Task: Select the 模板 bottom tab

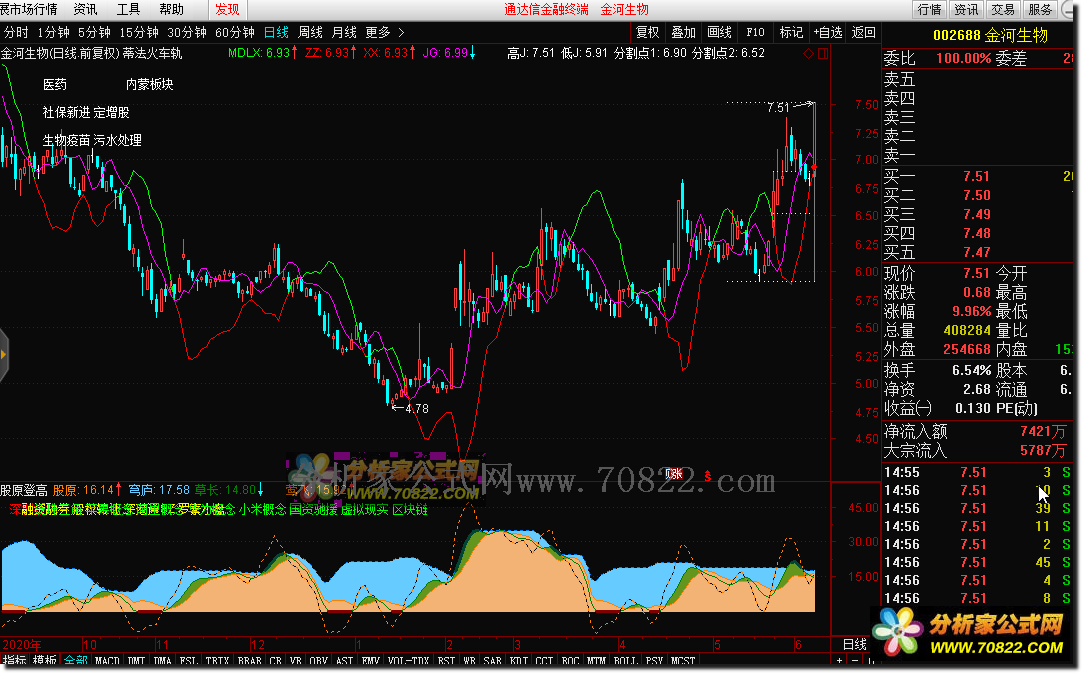Action: [45, 661]
